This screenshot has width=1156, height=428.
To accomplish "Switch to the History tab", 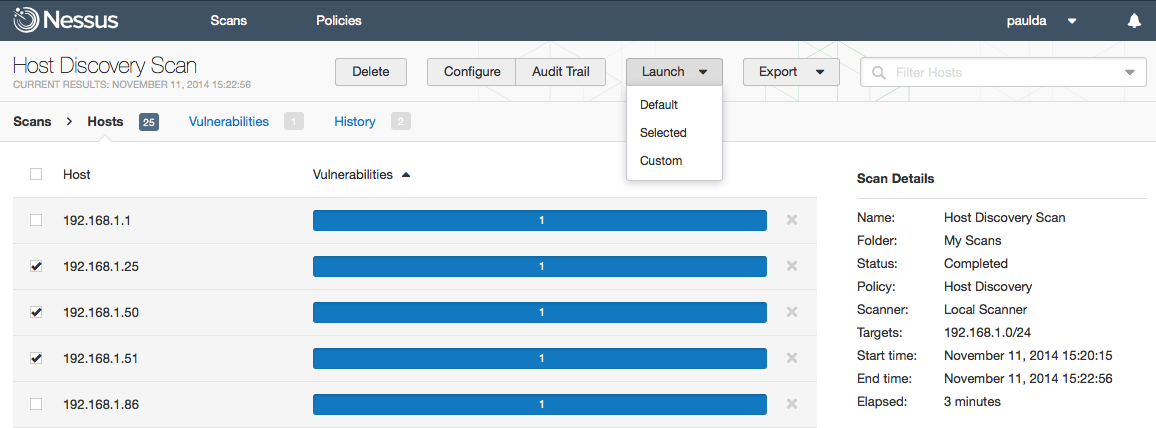I will 355,122.
